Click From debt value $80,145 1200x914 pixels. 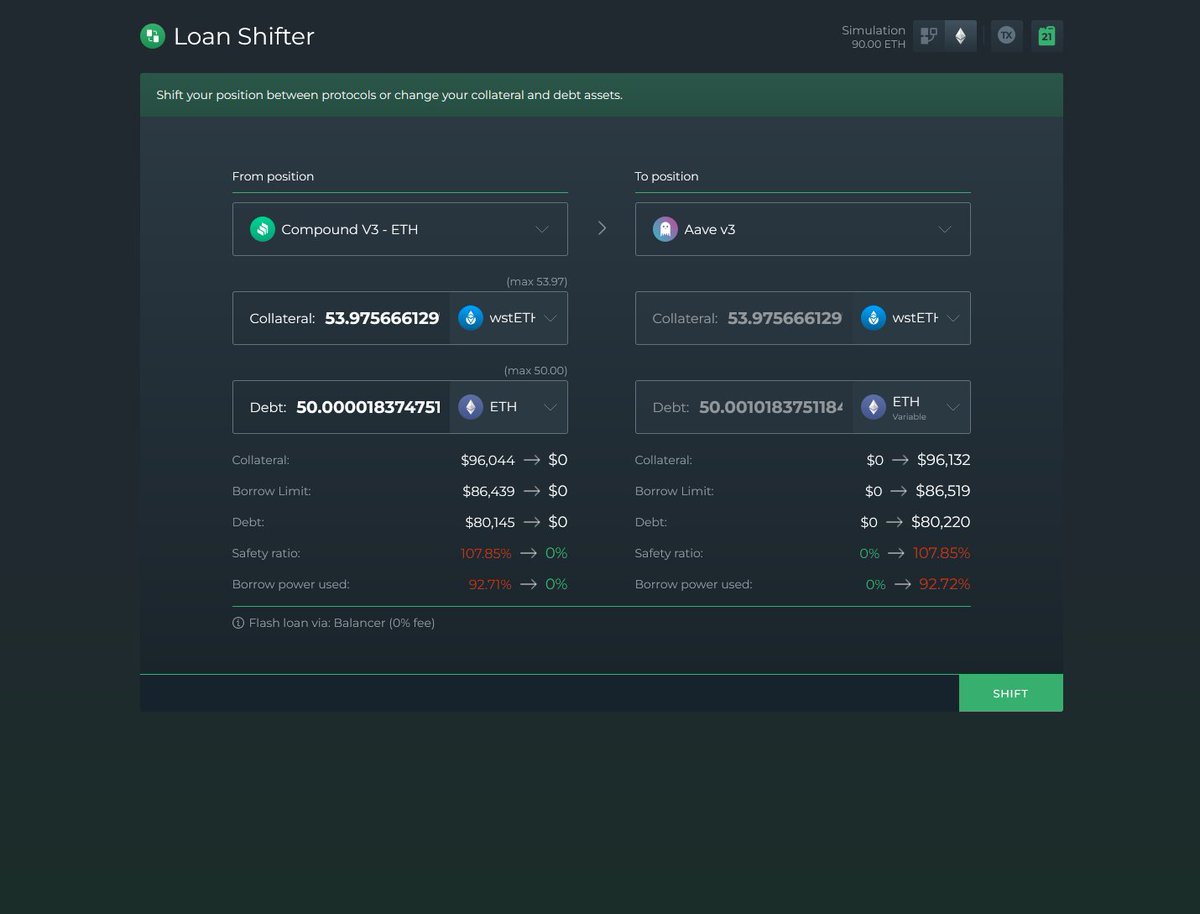pyautogui.click(x=490, y=522)
